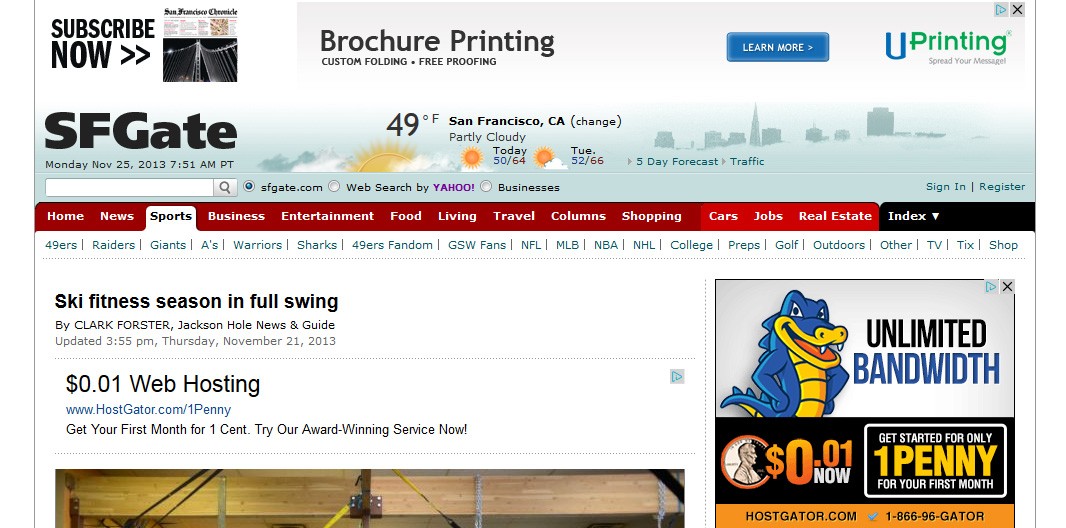Click the HostGator alligator mascot
The width and height of the screenshot is (1066, 528).
[x=785, y=353]
